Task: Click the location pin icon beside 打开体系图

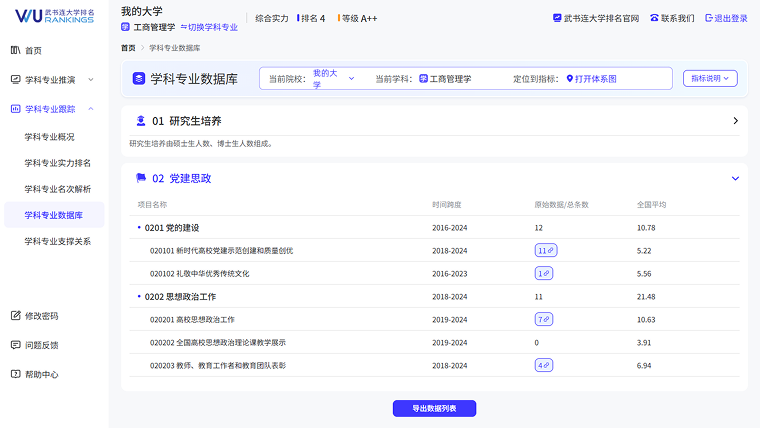Action: pyautogui.click(x=570, y=79)
